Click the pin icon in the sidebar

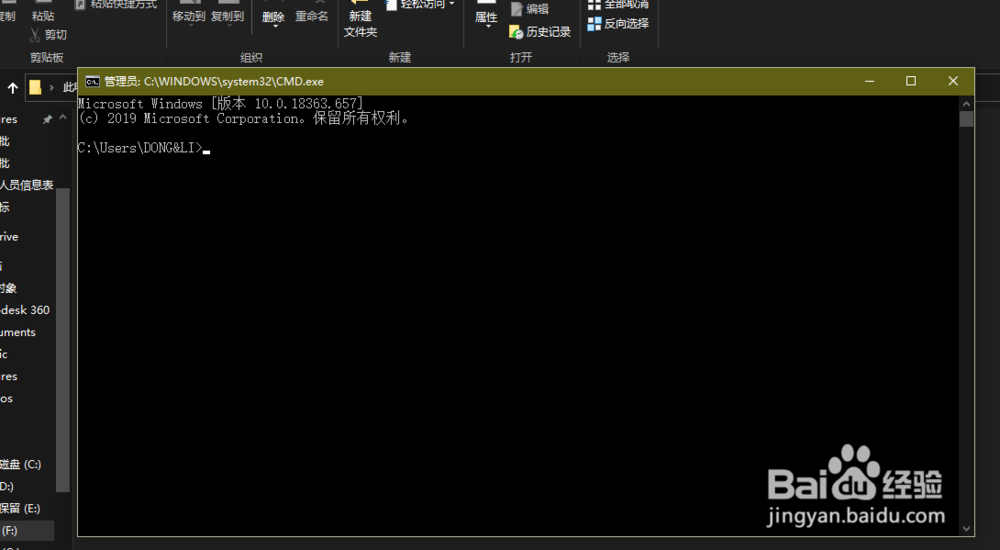(47, 119)
